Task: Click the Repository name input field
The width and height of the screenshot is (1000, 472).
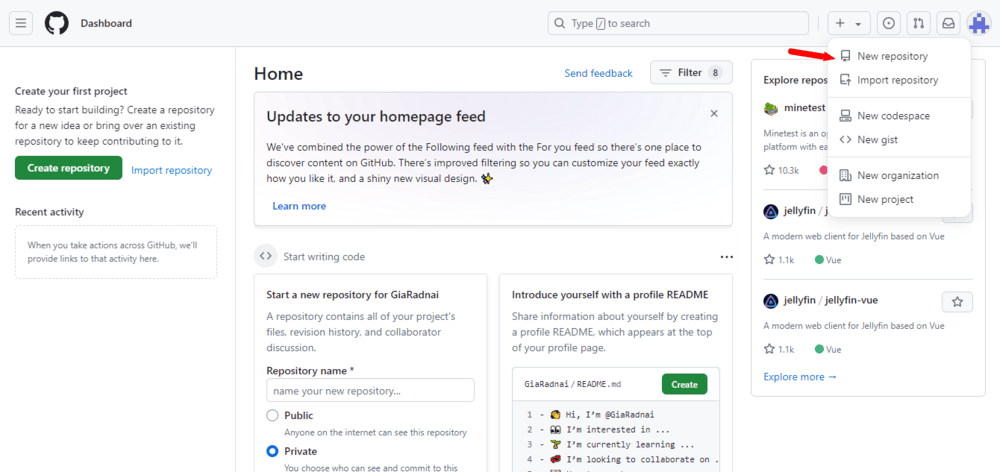Action: [x=370, y=390]
